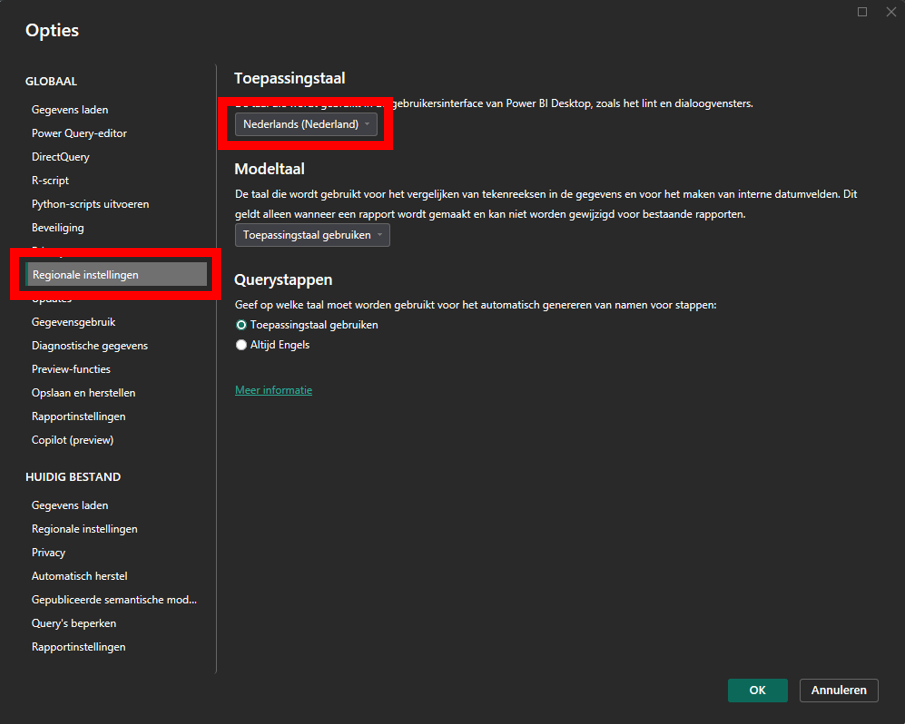The width and height of the screenshot is (905, 724).
Task: Show 'Diagnostische gegevens' settings
Action: 89,346
